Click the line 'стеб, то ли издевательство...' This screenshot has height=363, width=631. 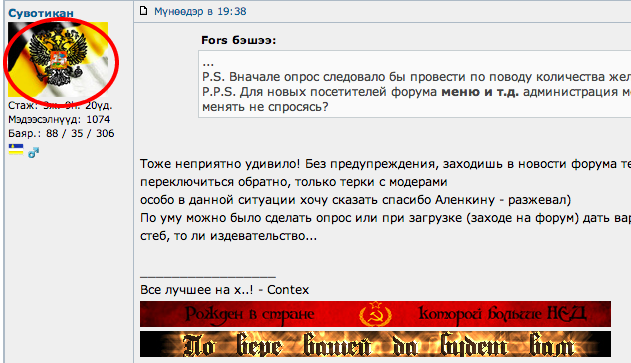click(229, 236)
